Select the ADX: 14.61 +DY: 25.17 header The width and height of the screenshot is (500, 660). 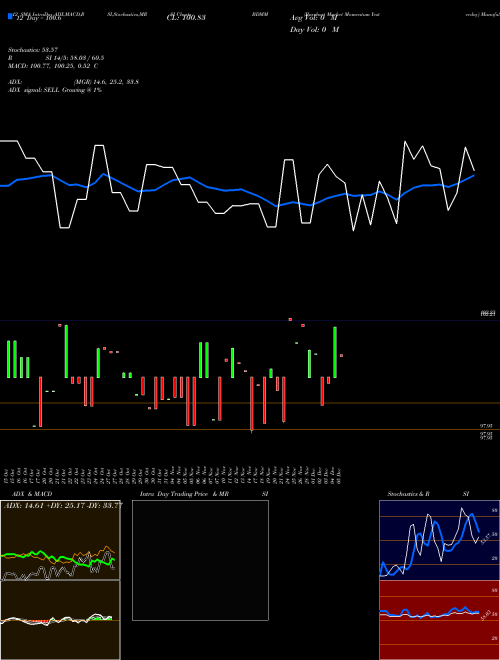63,505
